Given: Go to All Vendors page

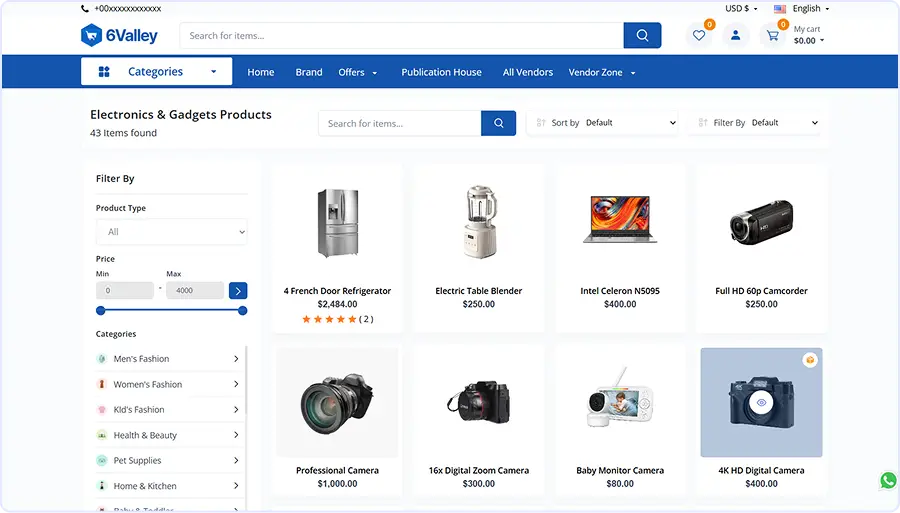Looking at the screenshot, I should [527, 72].
